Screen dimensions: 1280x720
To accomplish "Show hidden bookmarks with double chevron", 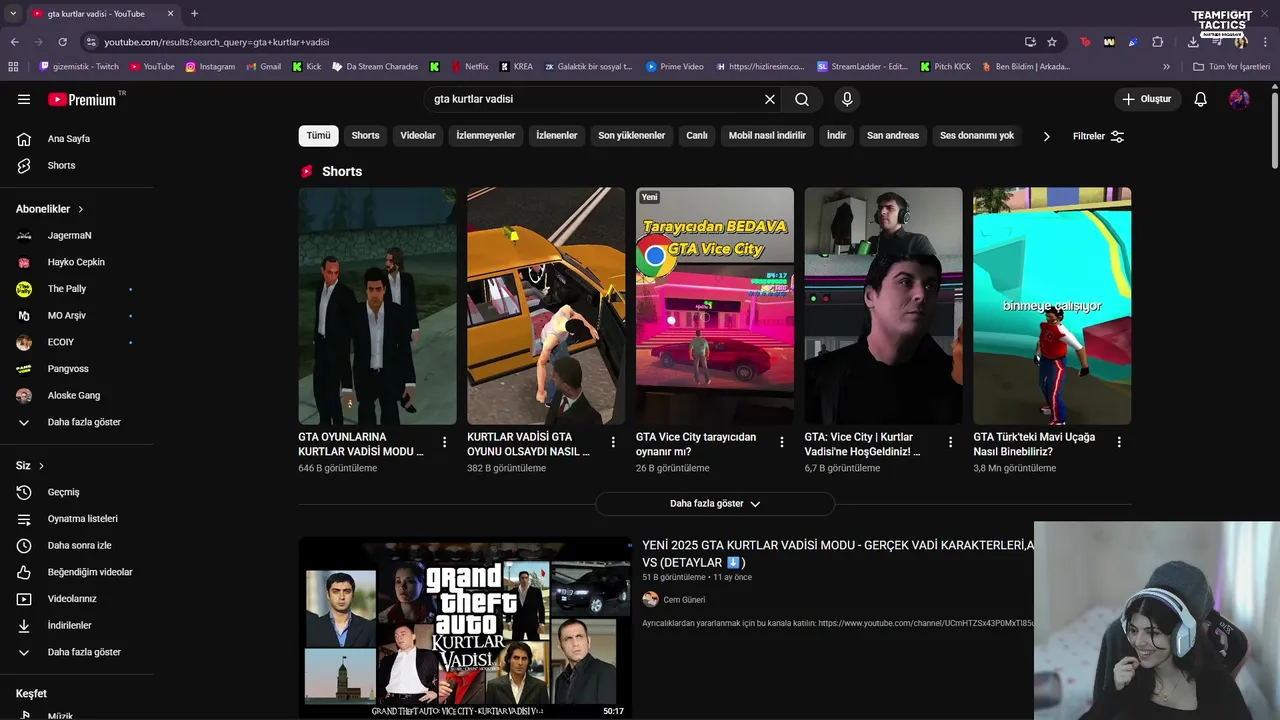I will click(x=1166, y=67).
